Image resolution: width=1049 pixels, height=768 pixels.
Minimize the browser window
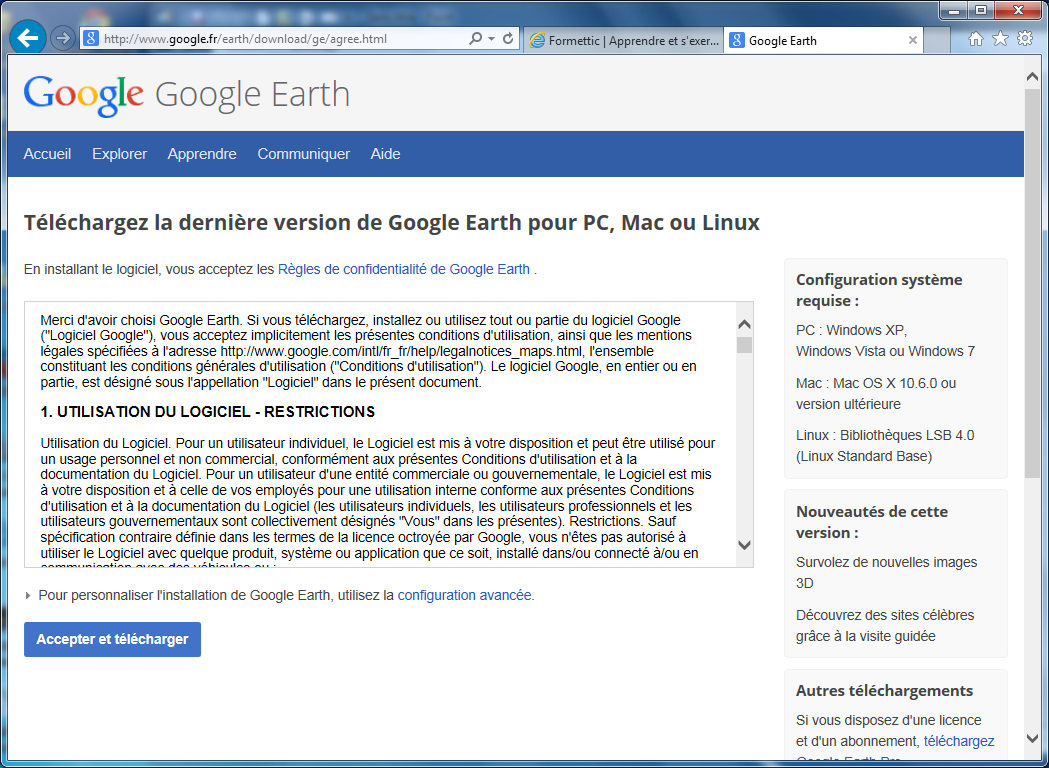(954, 10)
